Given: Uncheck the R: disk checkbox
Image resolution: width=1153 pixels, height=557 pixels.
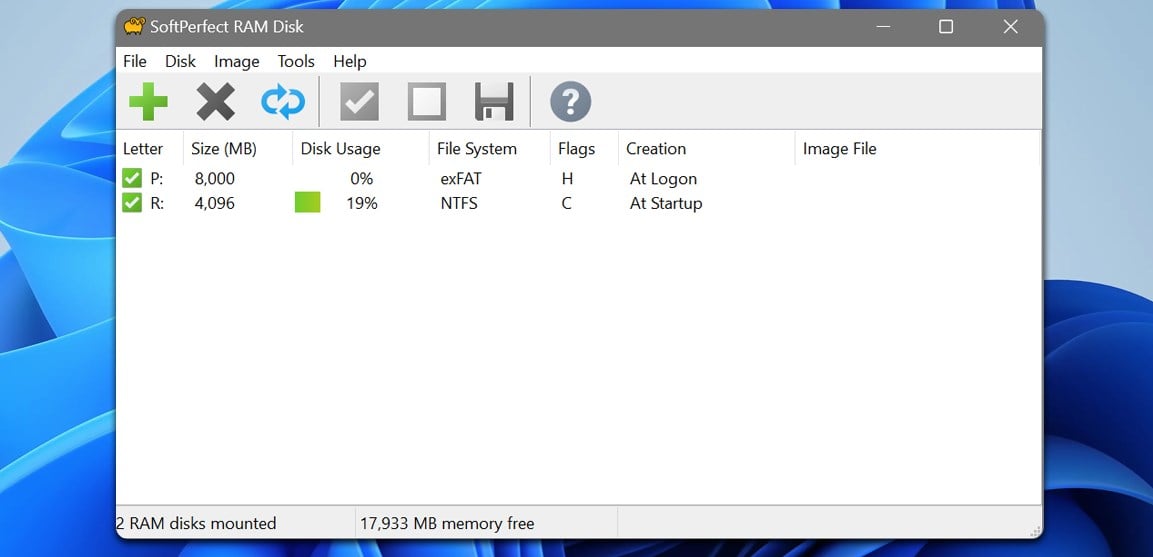Looking at the screenshot, I should coord(132,203).
